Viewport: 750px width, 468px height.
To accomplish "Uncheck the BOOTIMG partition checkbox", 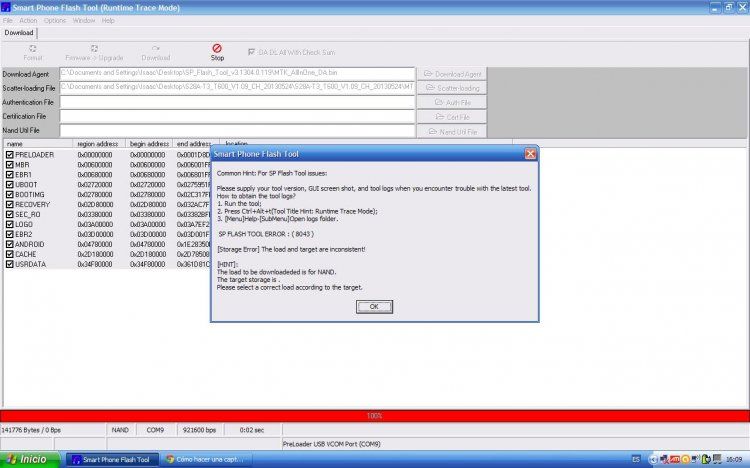I will (10, 194).
